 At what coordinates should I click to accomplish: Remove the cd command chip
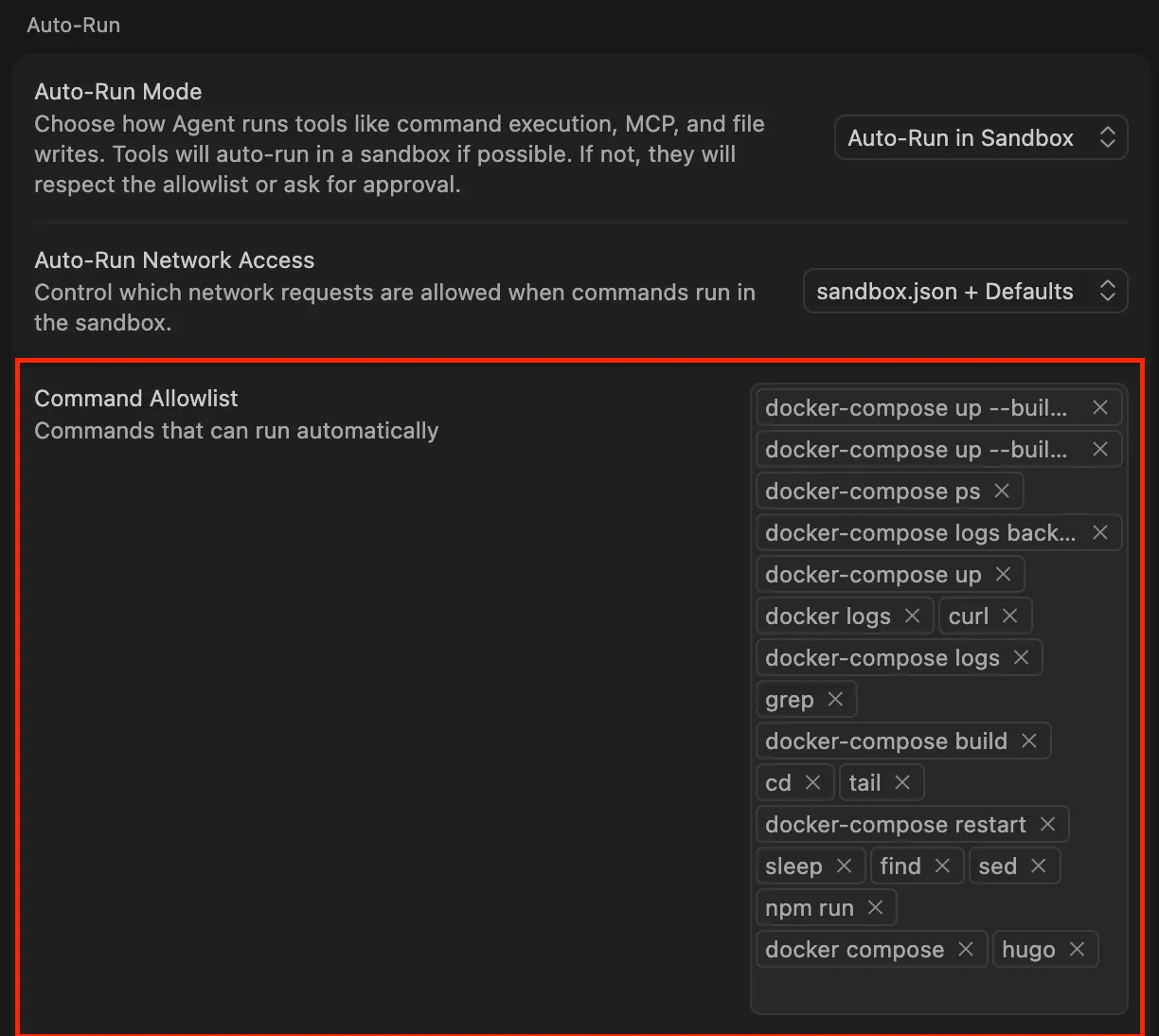pos(813,782)
